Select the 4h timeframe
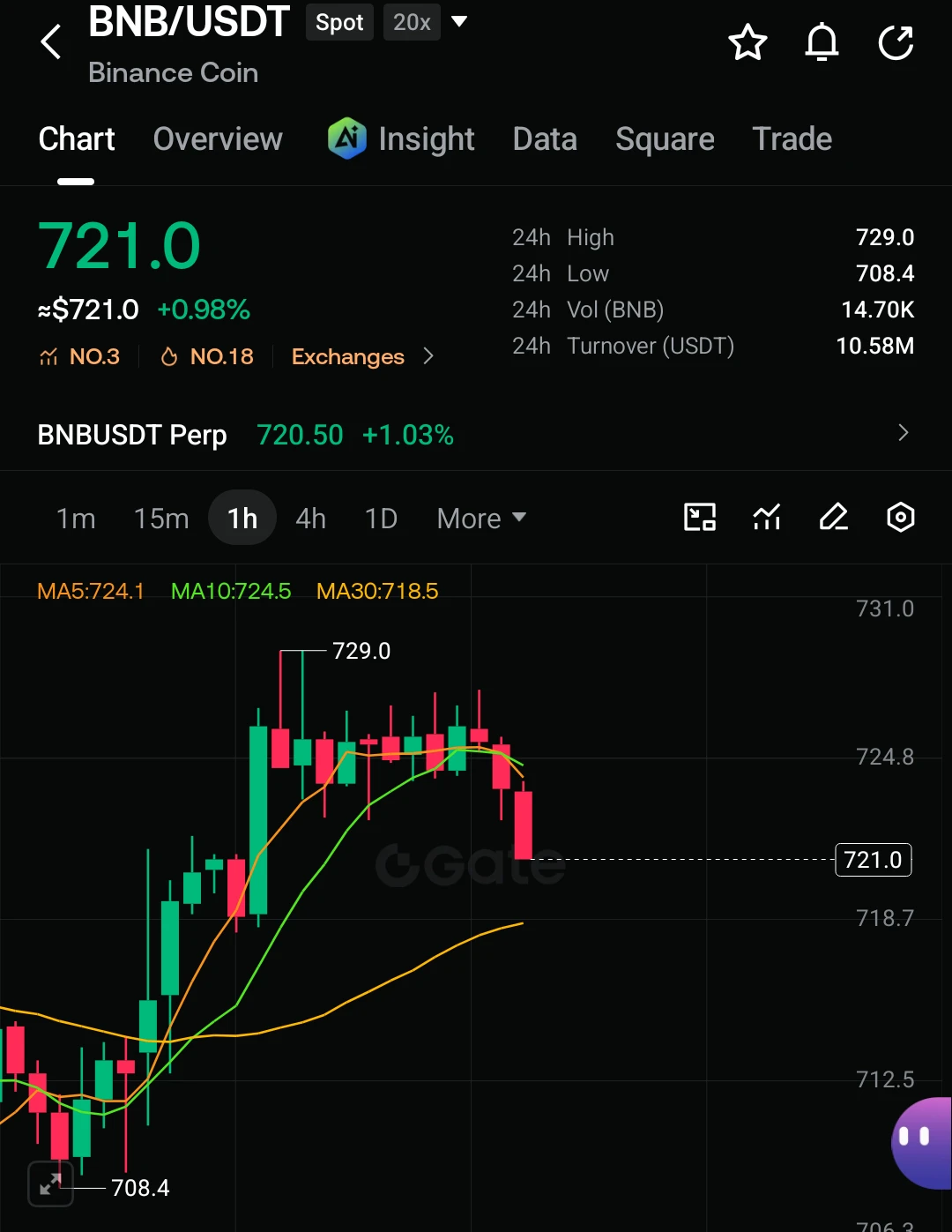 pyautogui.click(x=310, y=519)
